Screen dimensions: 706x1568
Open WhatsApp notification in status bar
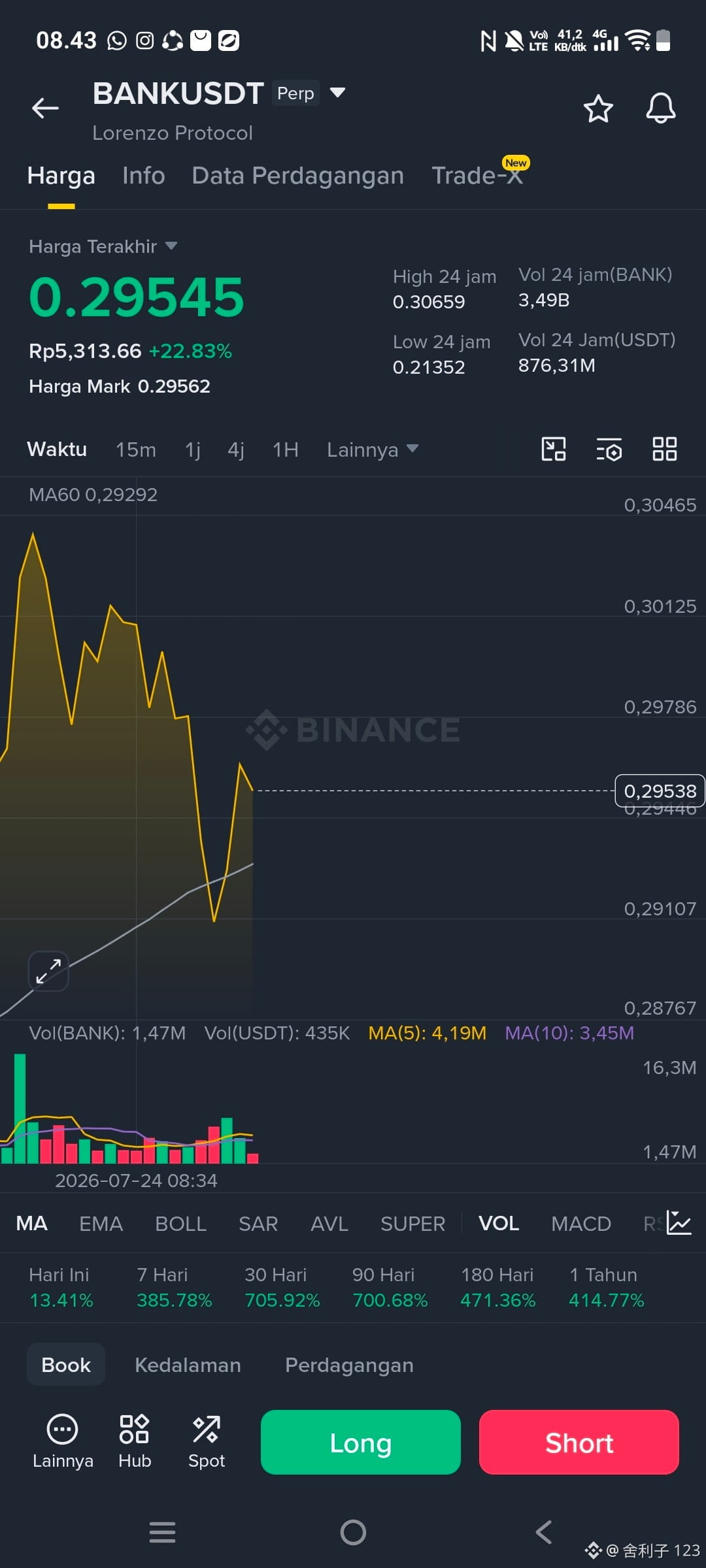point(117,41)
